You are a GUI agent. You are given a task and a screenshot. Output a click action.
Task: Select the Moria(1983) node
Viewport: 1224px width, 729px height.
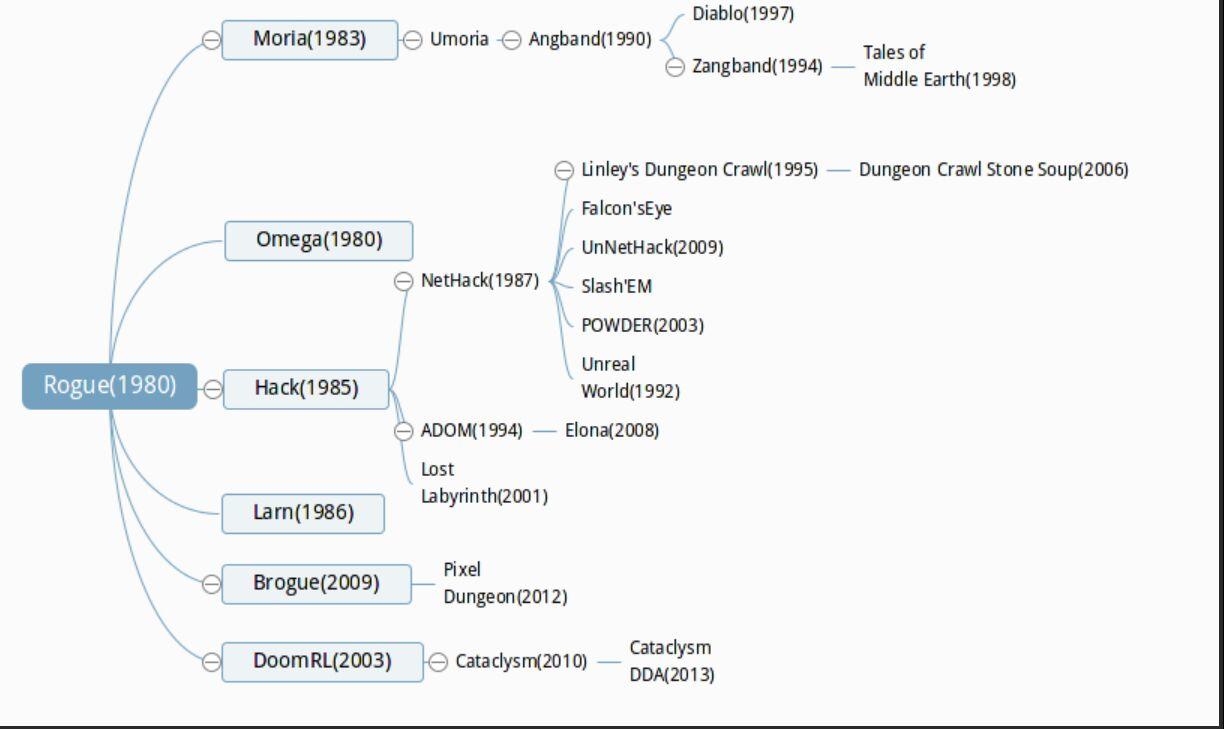(x=310, y=40)
